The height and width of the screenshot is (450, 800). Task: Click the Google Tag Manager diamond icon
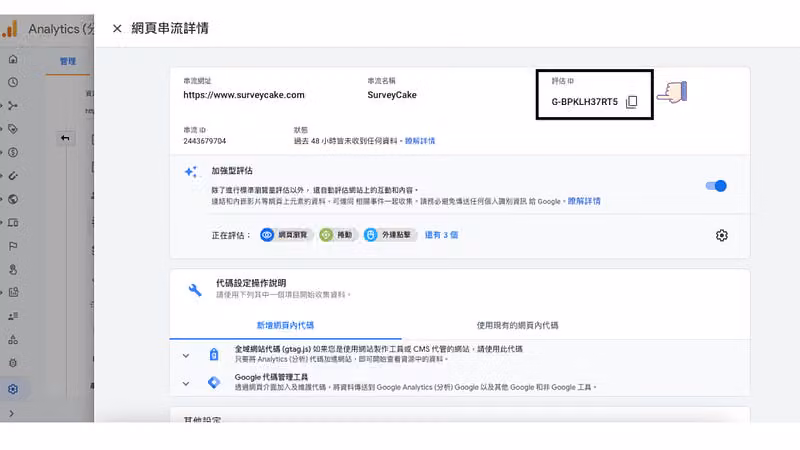pos(214,382)
